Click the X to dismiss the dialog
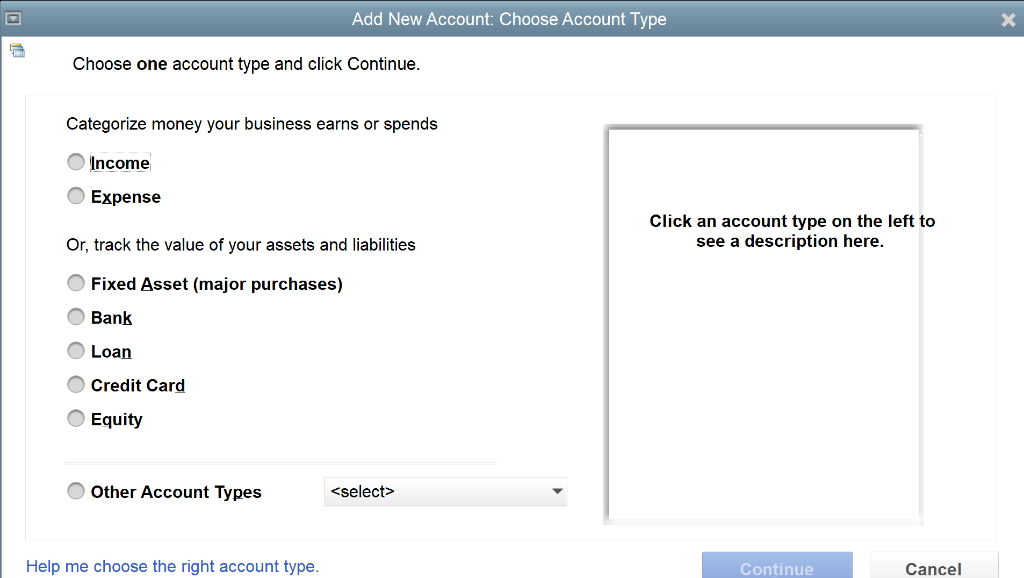 tap(1010, 18)
